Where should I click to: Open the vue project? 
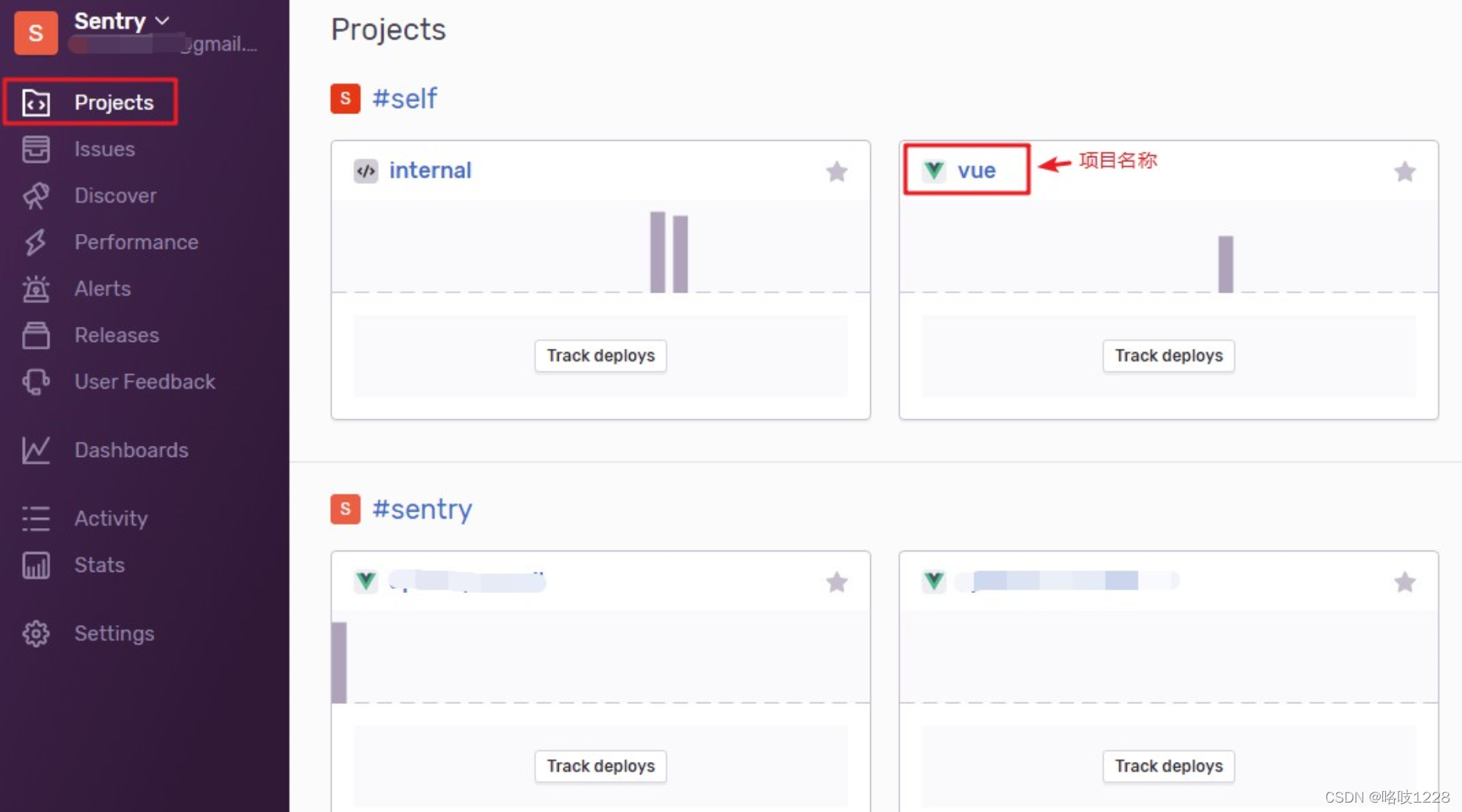tap(976, 171)
